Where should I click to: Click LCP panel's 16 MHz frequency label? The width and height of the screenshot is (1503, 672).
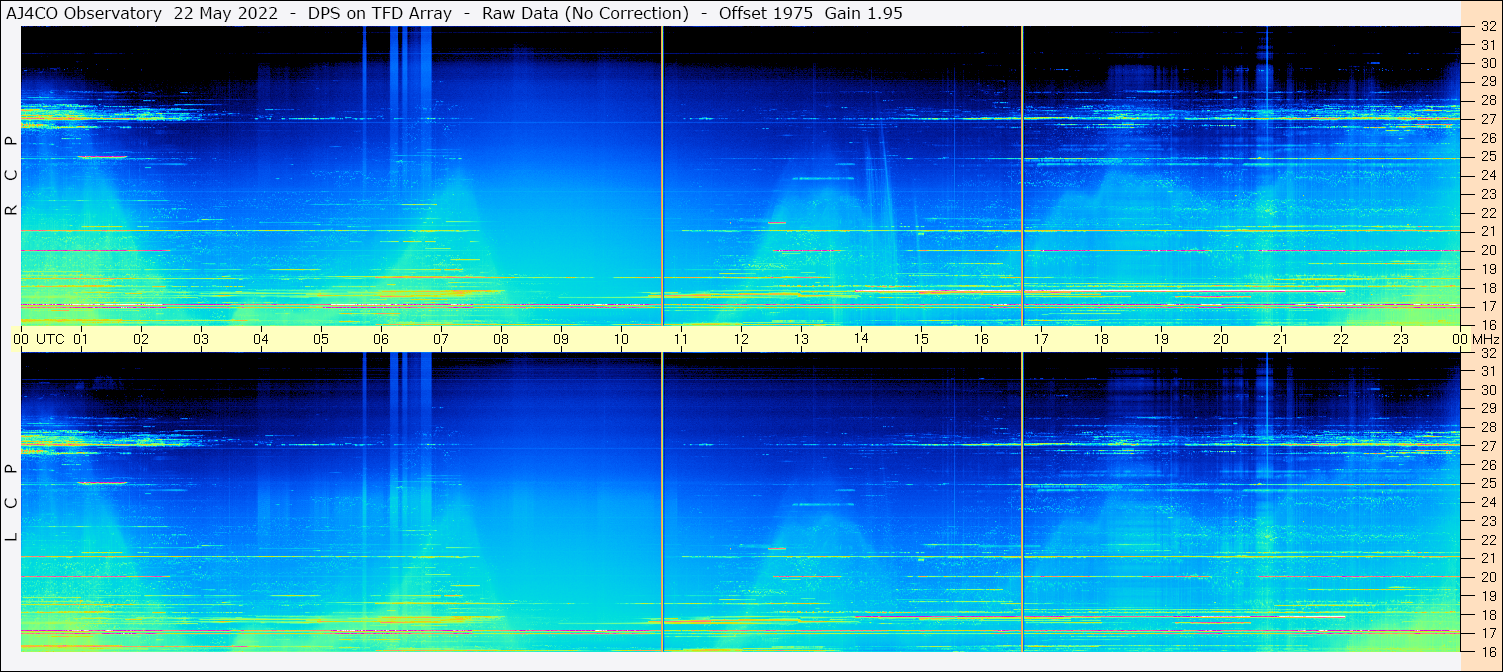pyautogui.click(x=1488, y=650)
